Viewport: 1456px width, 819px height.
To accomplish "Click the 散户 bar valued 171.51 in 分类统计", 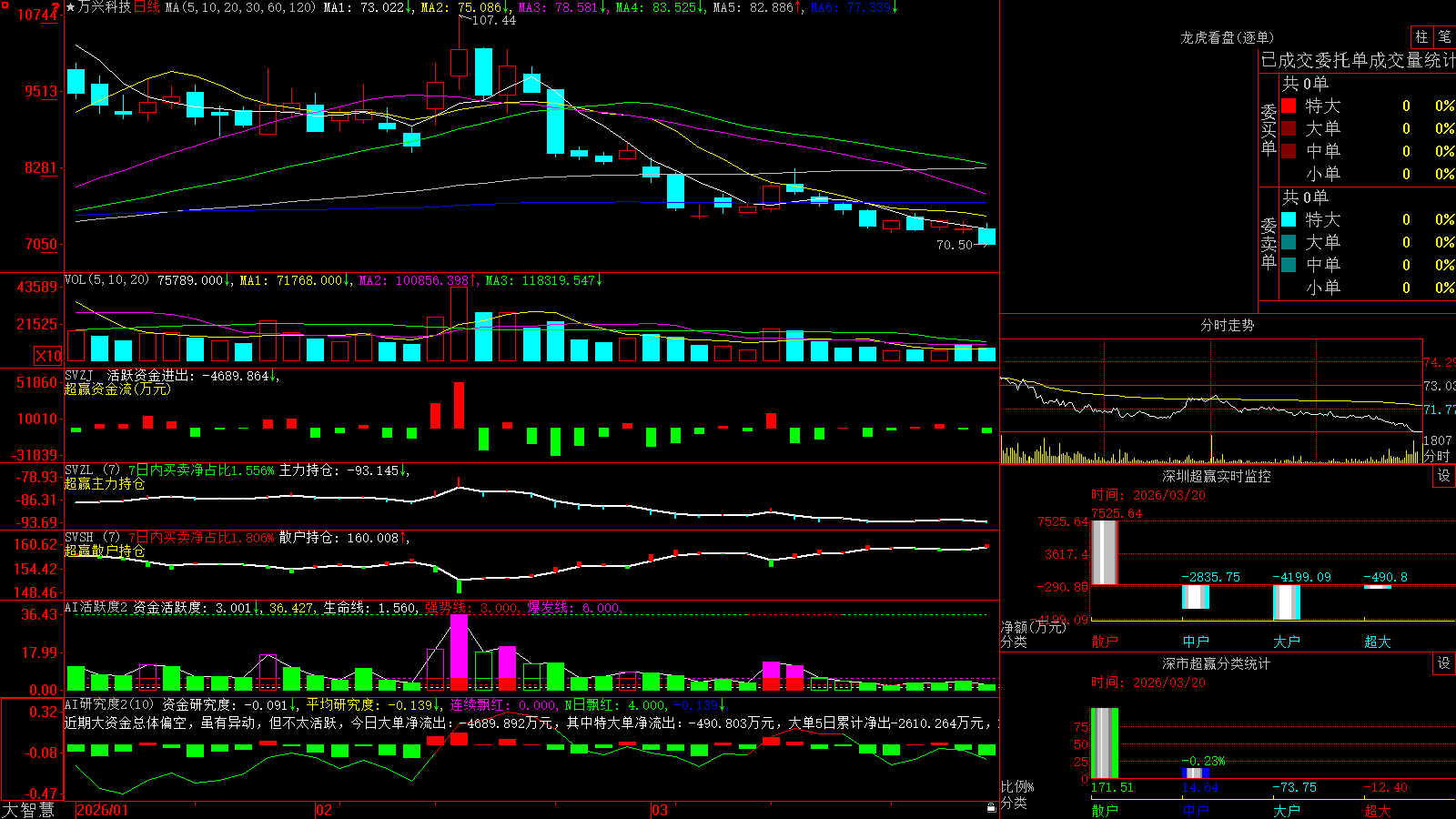I will 1104,743.
